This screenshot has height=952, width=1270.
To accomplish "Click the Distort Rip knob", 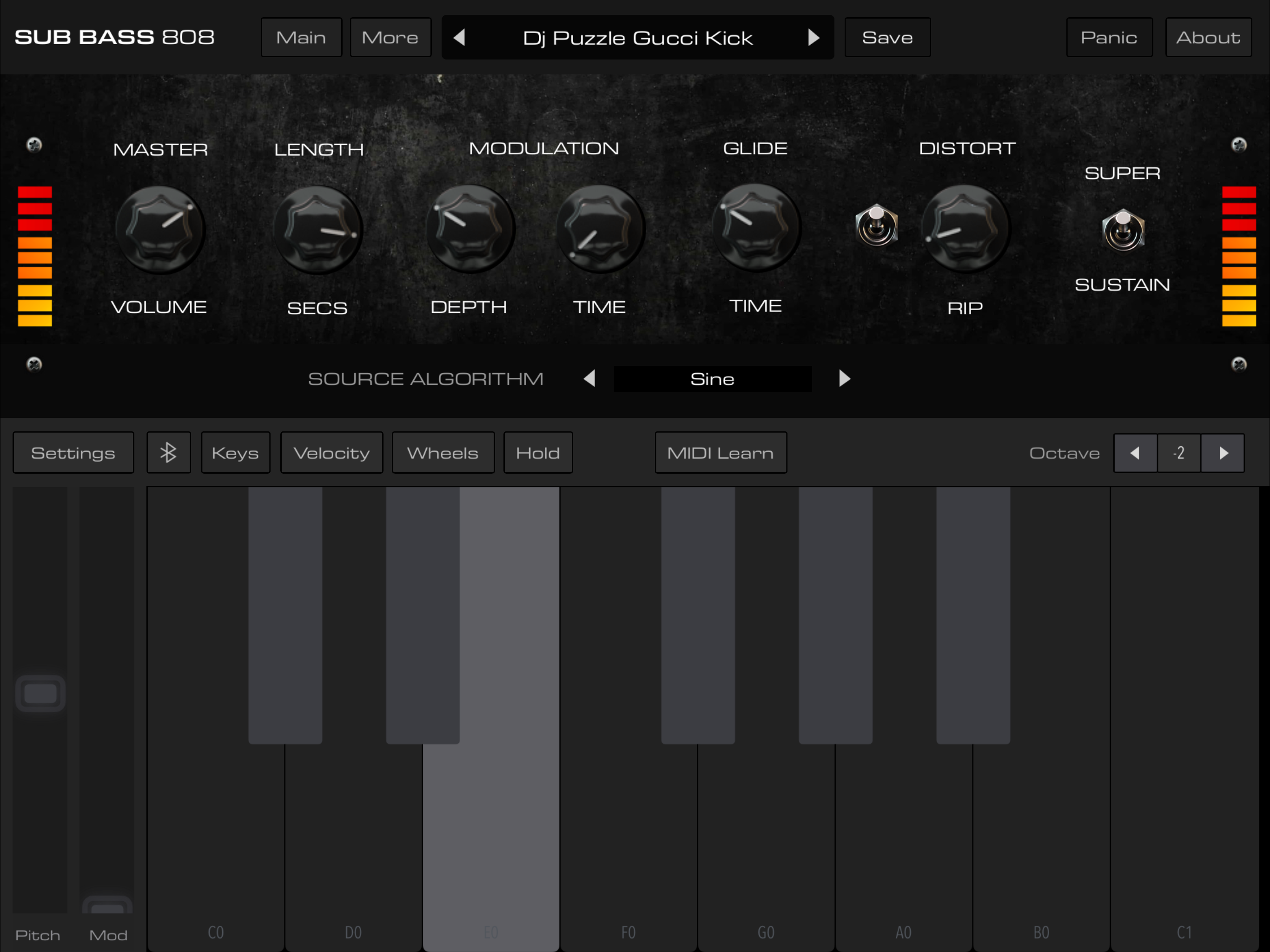I will (x=965, y=227).
